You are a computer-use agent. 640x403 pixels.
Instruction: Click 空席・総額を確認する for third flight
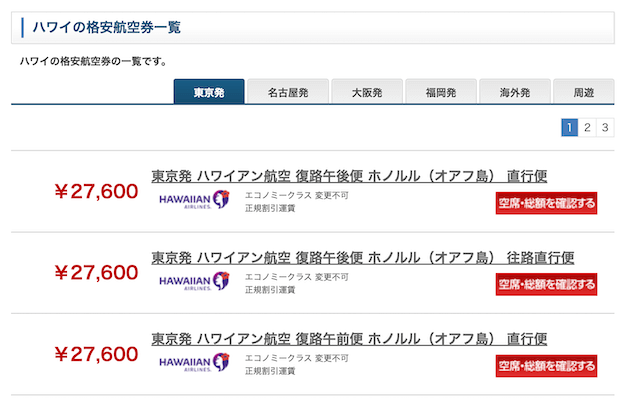tap(546, 365)
